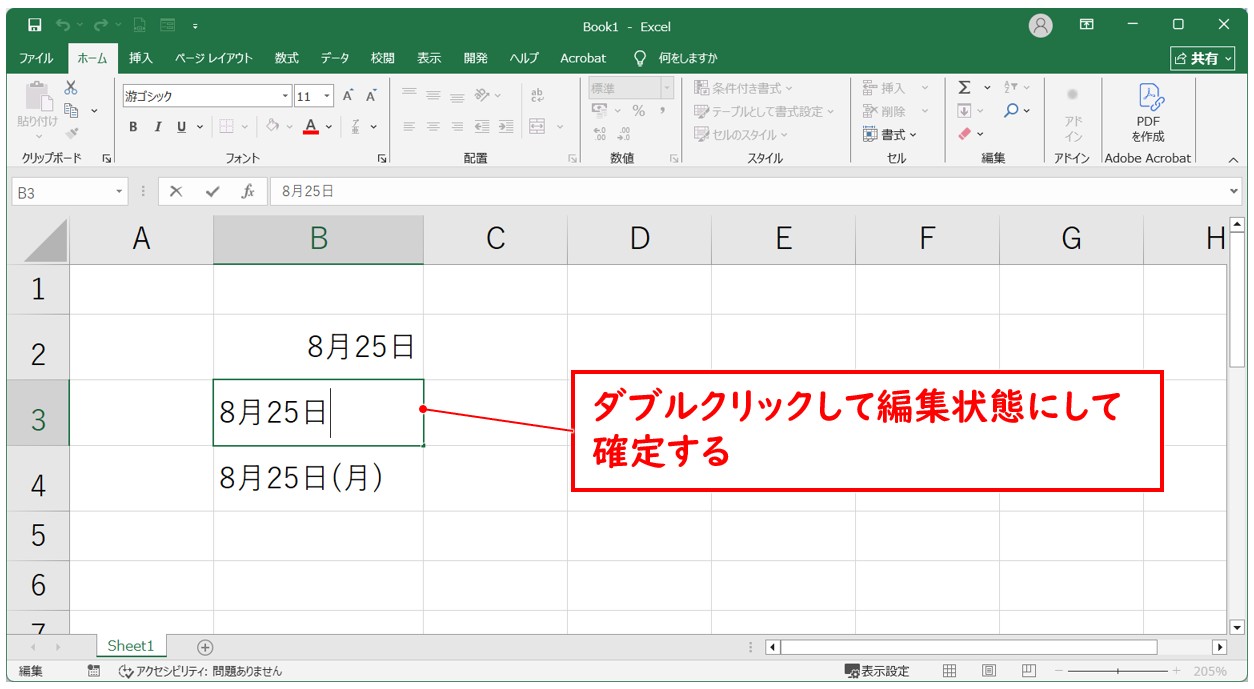Image resolution: width=1254 pixels, height=689 pixels.
Task: Switch to Page Layout view in status bar
Action: click(x=989, y=671)
